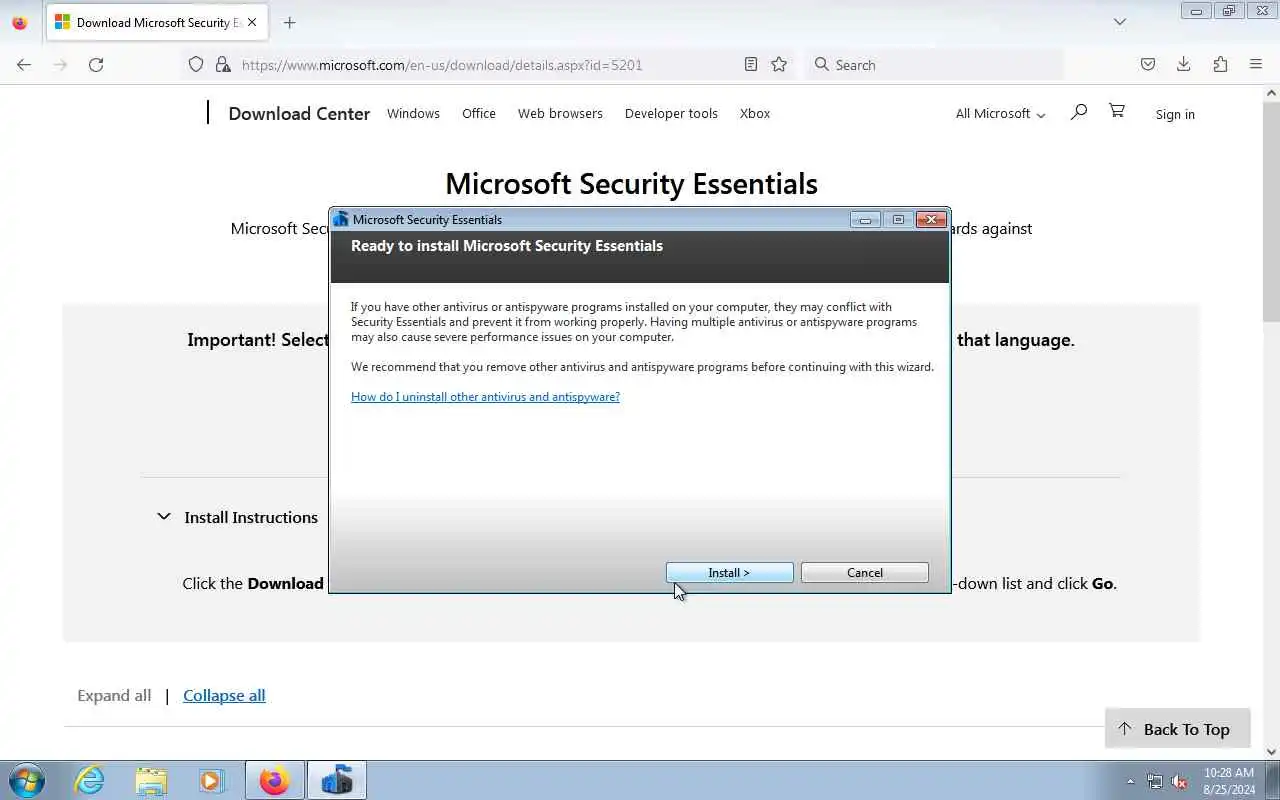Open Windows Explorer folder in taskbar
This screenshot has width=1280, height=800.
pyautogui.click(x=151, y=780)
